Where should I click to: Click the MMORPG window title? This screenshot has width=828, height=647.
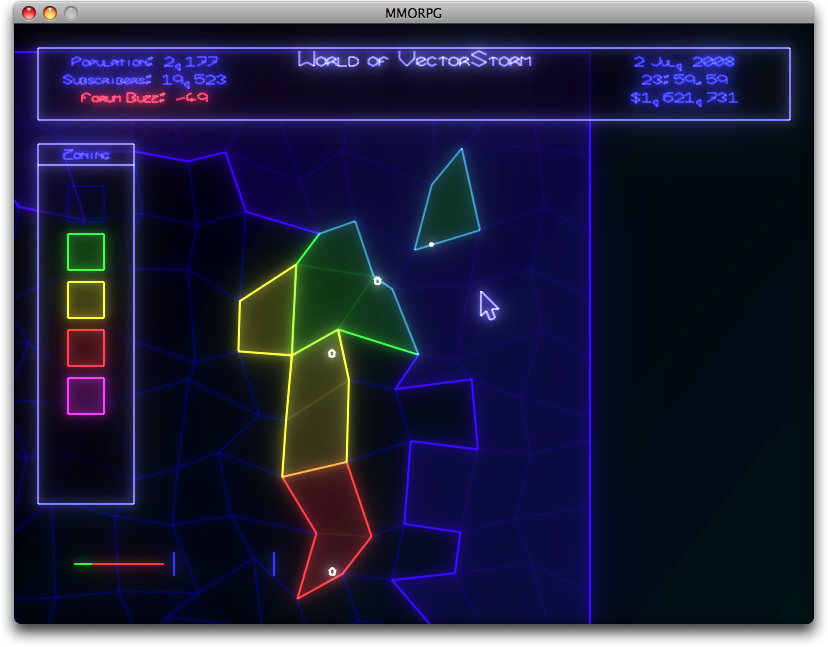click(413, 13)
